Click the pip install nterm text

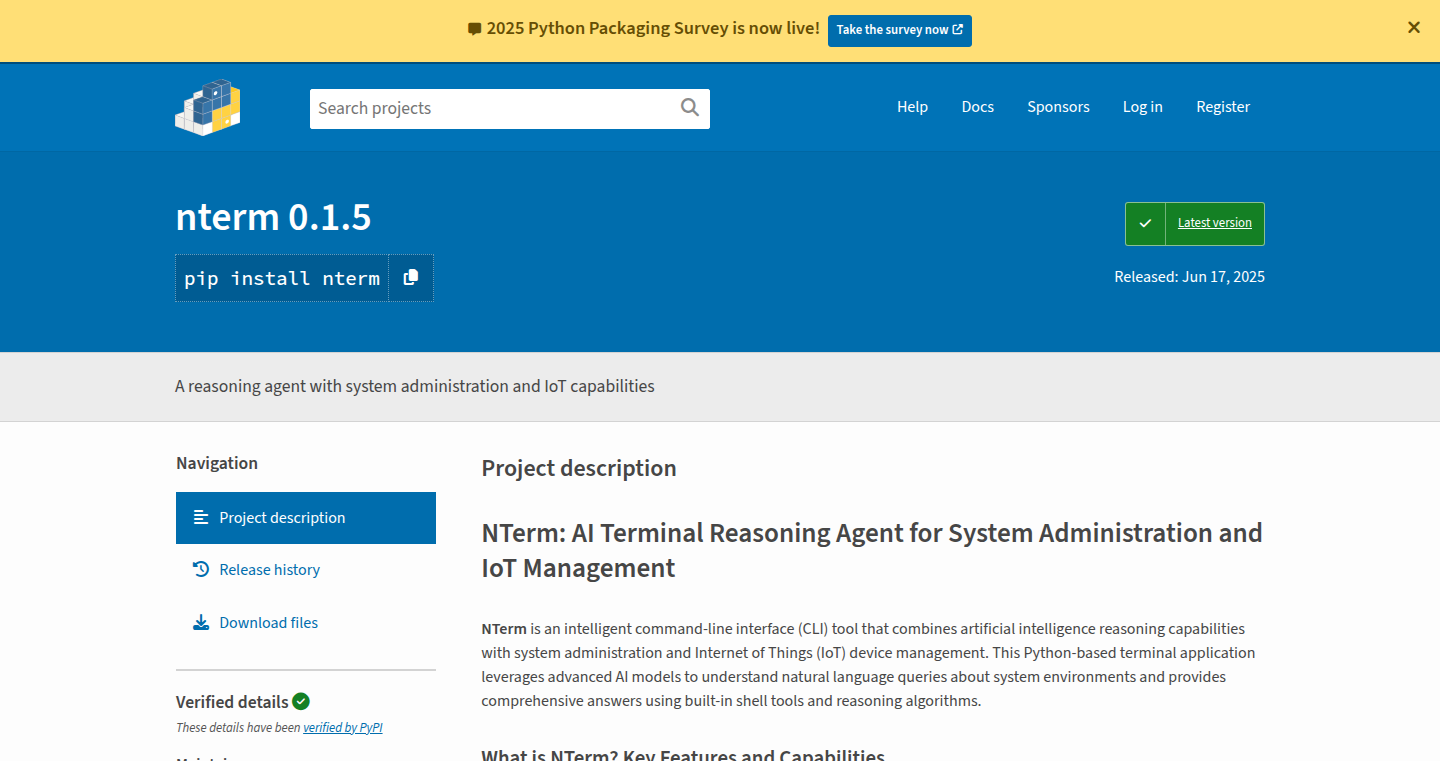click(282, 278)
